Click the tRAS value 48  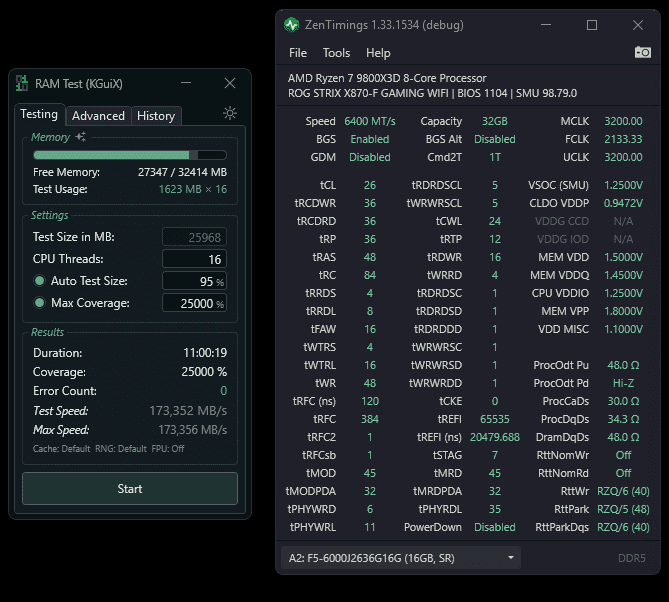coord(369,257)
